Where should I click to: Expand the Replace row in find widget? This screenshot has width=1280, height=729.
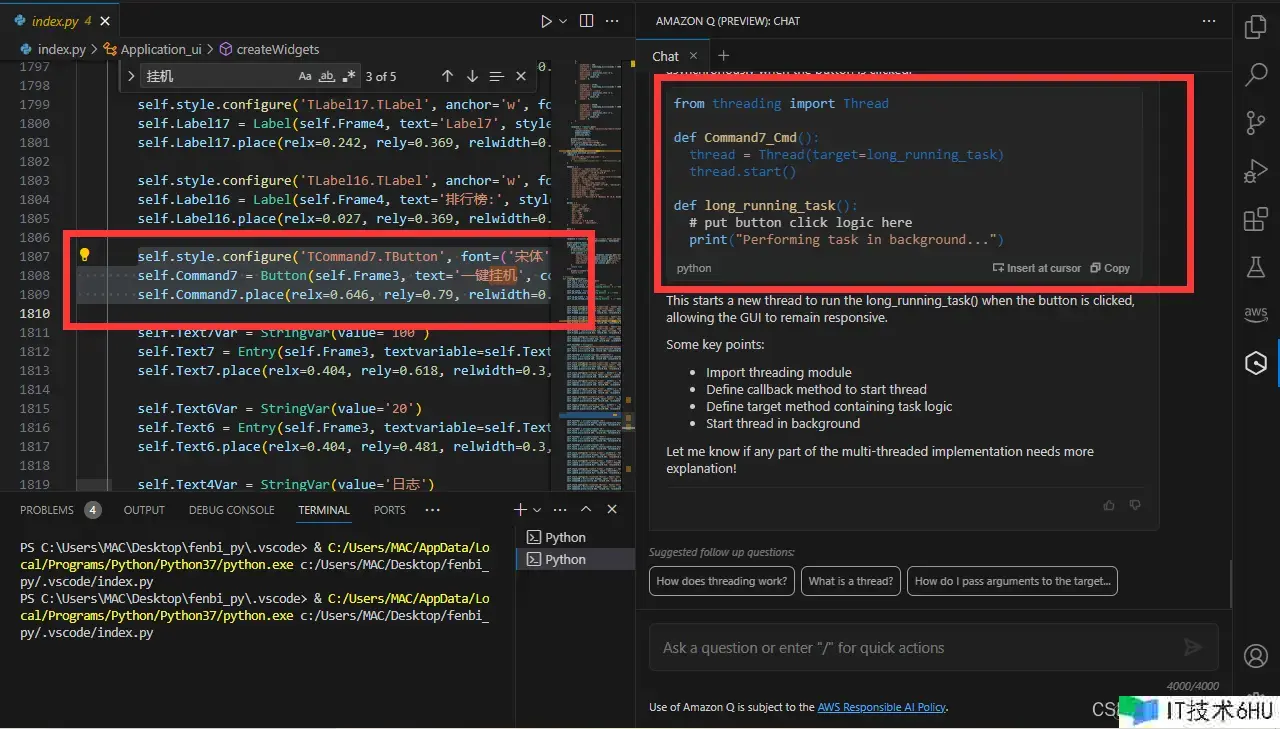[133, 76]
